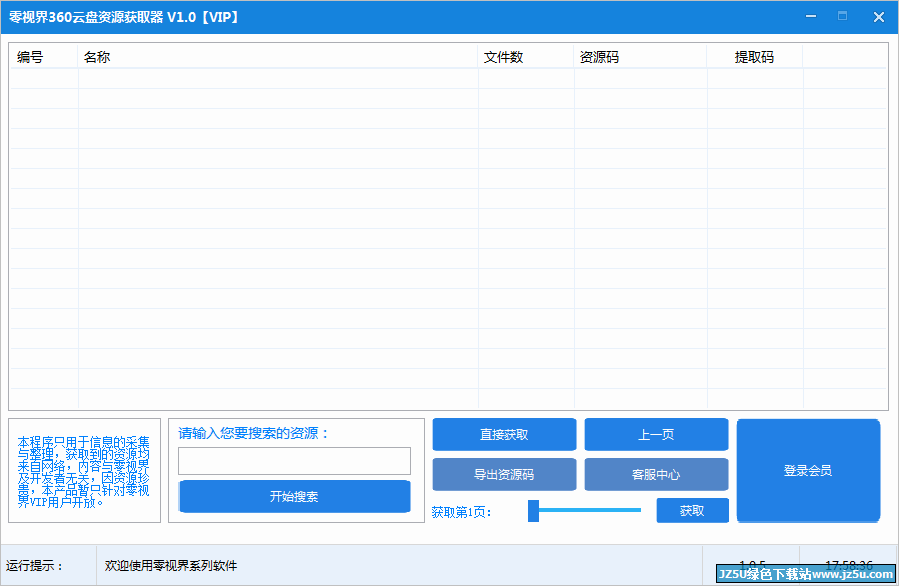The height and width of the screenshot is (586, 899).
Task: Click the 名称 column header
Action: pos(277,57)
